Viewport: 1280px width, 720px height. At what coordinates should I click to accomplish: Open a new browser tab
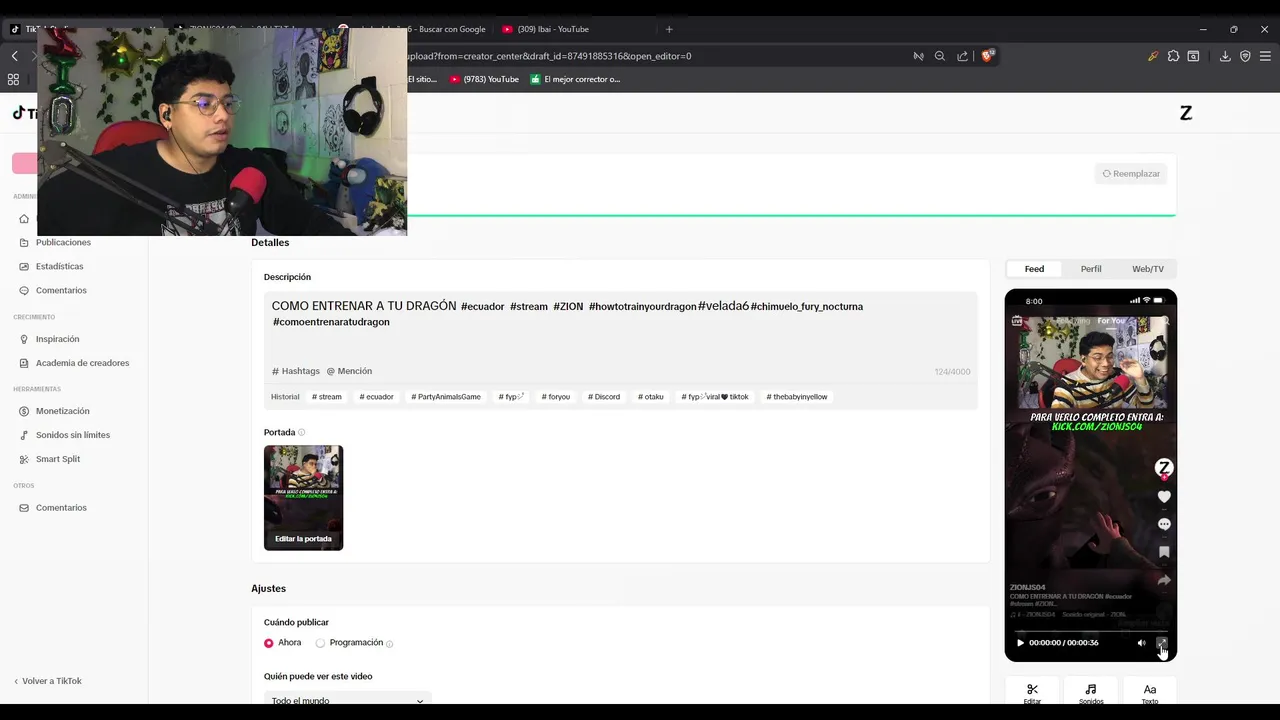[669, 29]
